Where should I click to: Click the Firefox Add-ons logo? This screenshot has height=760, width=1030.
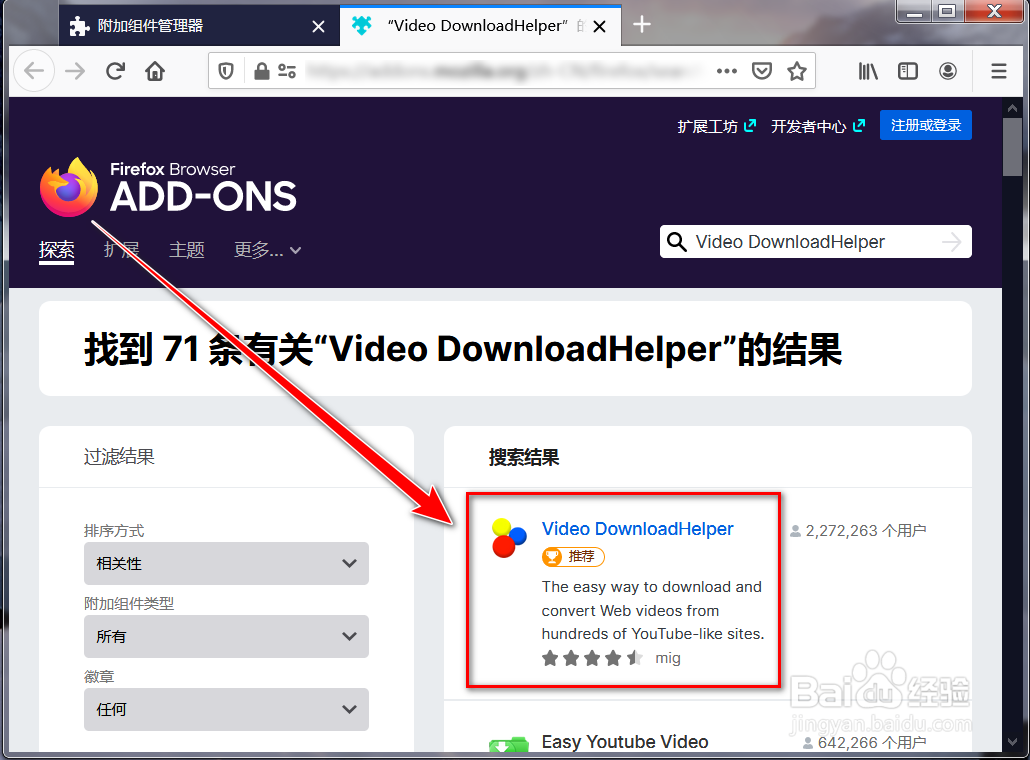coord(168,187)
